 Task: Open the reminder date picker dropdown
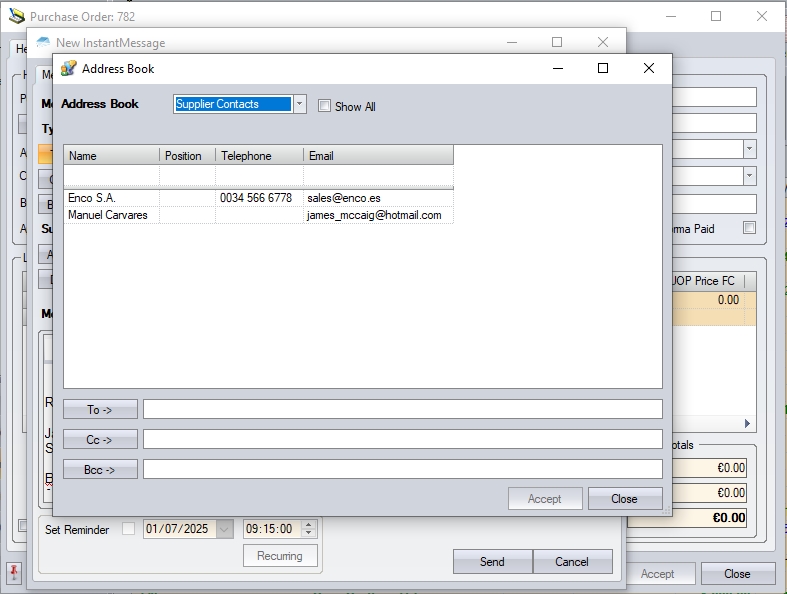(224, 529)
